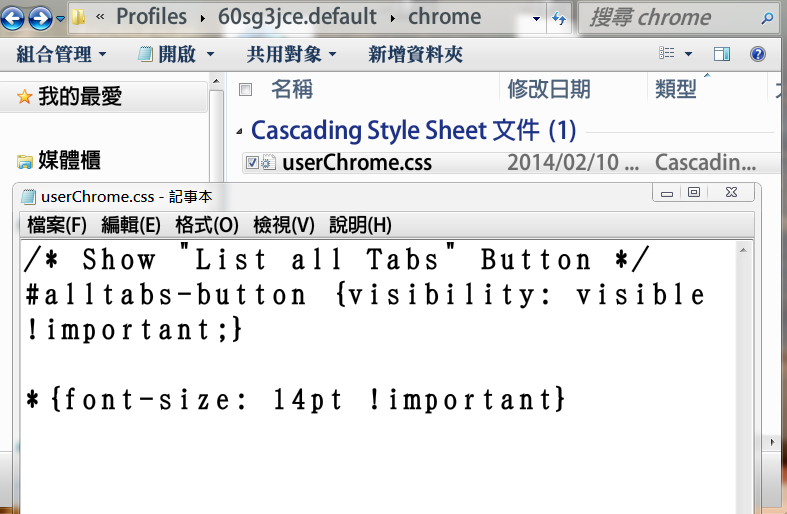The height and width of the screenshot is (514, 787).
Task: Click the Back navigation arrow button
Action: [x=13, y=17]
